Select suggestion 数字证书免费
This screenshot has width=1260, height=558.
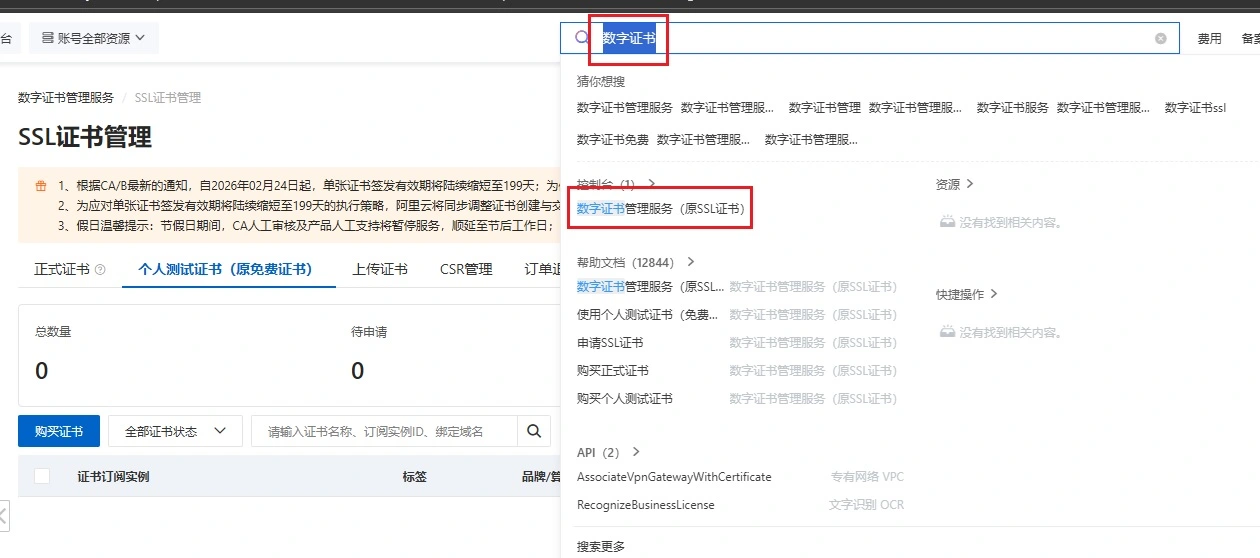point(613,139)
